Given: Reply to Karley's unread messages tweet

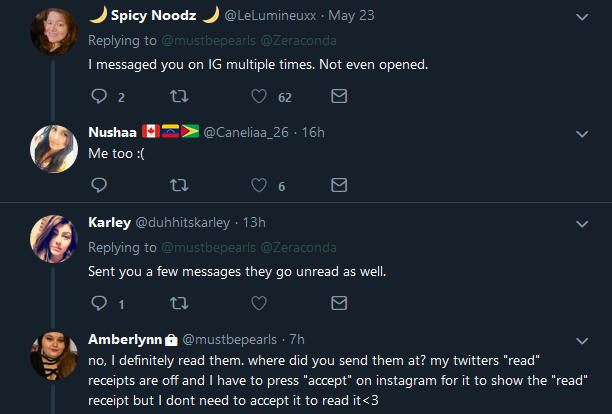Looking at the screenshot, I should click(99, 303).
